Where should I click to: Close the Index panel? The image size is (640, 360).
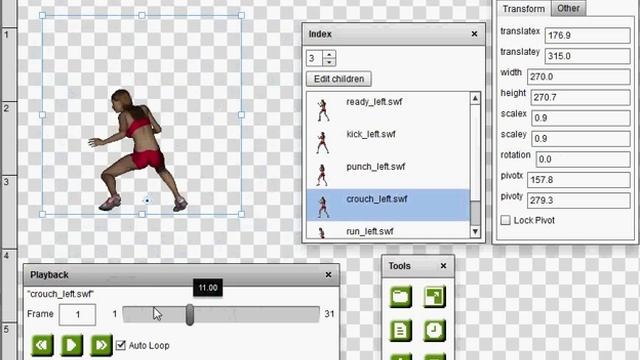(x=474, y=34)
